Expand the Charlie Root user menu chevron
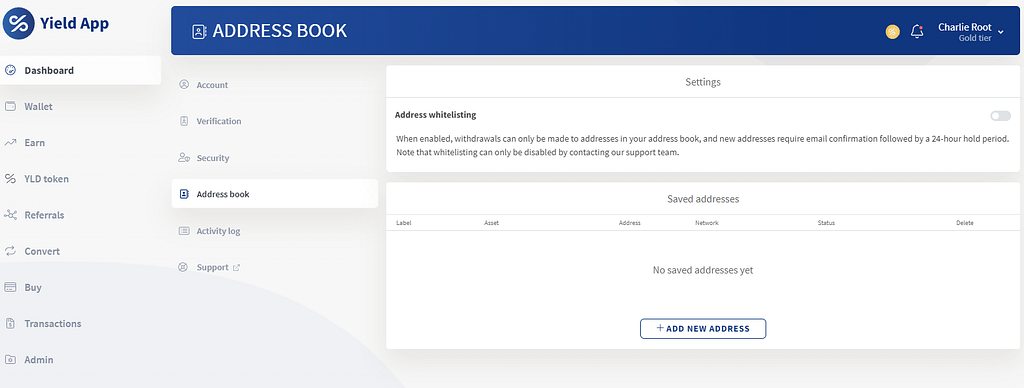 point(1000,31)
